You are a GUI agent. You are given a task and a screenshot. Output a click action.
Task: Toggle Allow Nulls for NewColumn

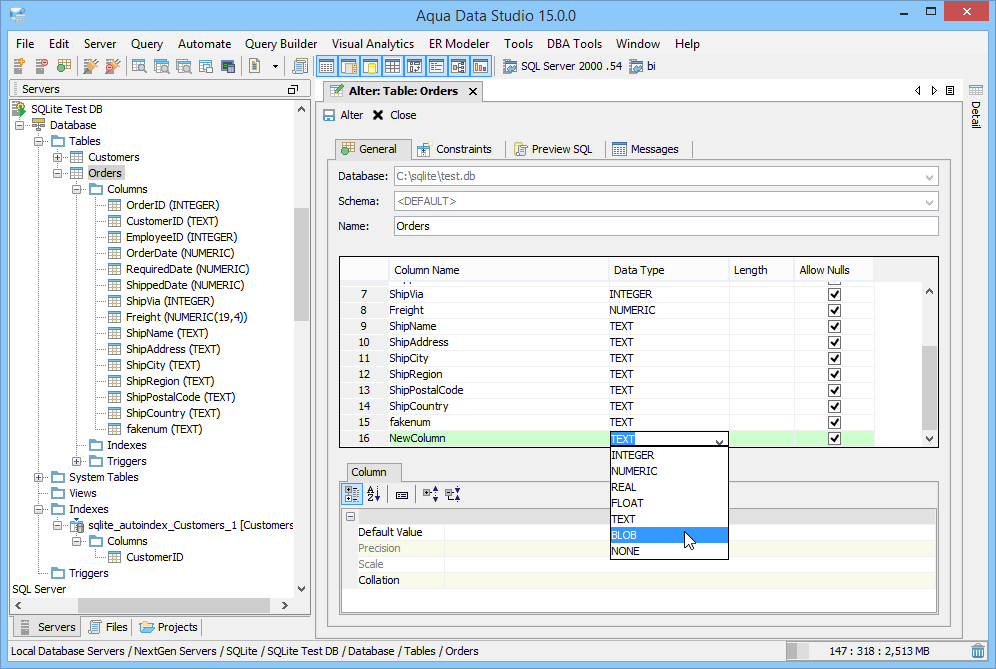(835, 438)
